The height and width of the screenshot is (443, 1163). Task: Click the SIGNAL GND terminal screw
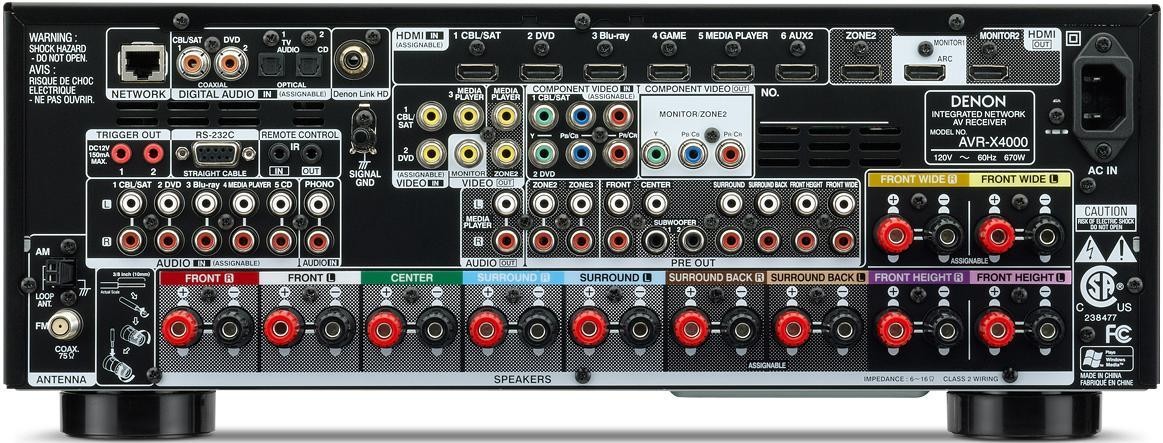point(363,137)
